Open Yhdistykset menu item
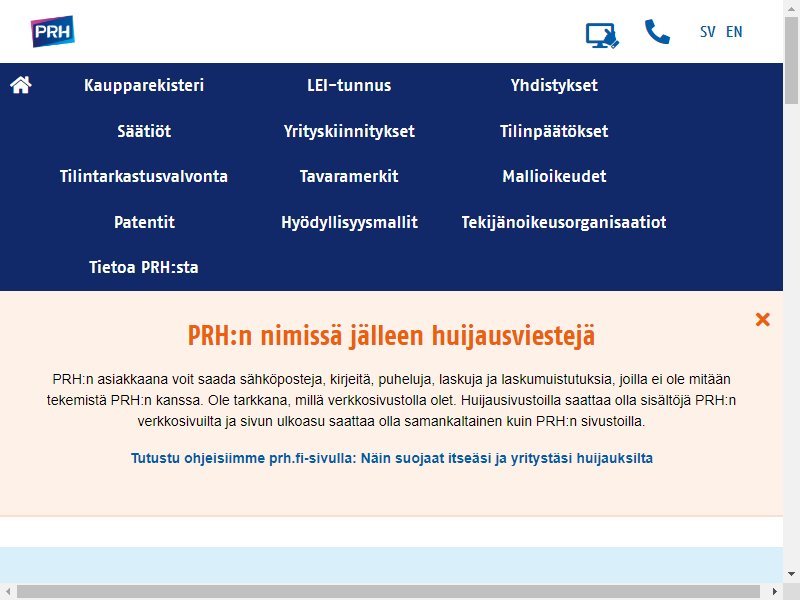The height and width of the screenshot is (600, 800). coord(554,85)
